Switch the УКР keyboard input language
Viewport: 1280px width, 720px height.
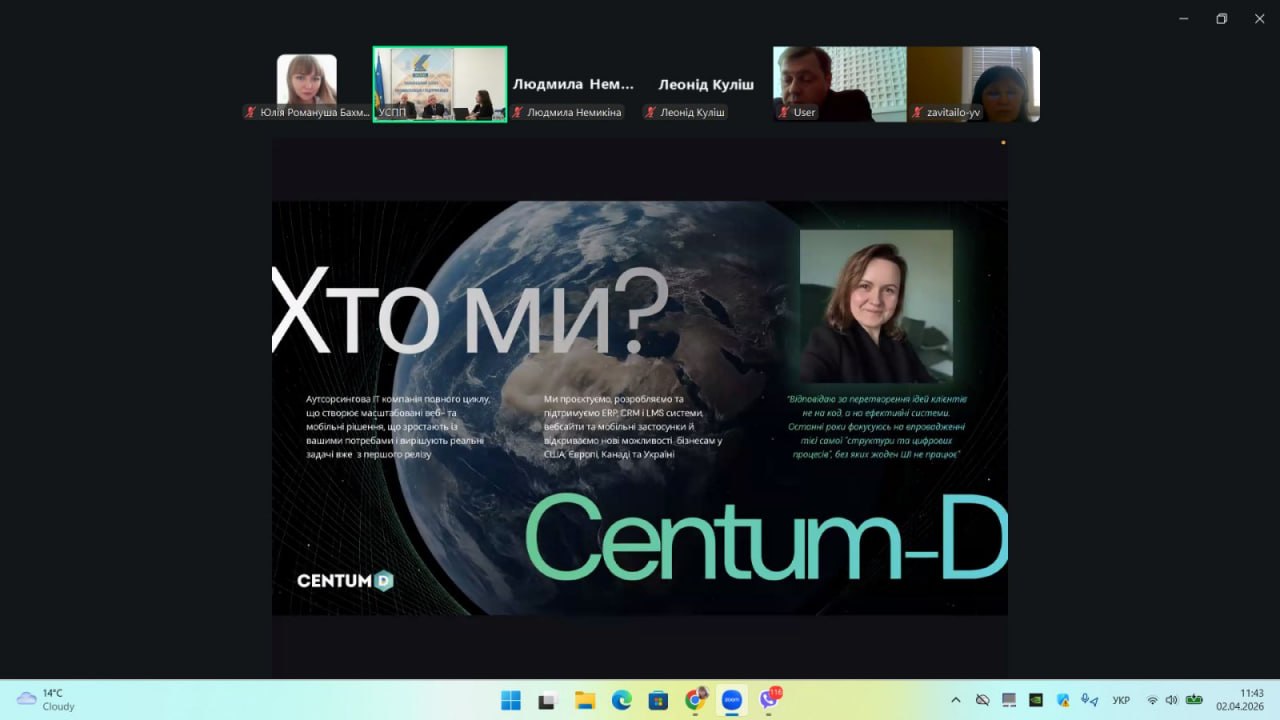click(1121, 700)
